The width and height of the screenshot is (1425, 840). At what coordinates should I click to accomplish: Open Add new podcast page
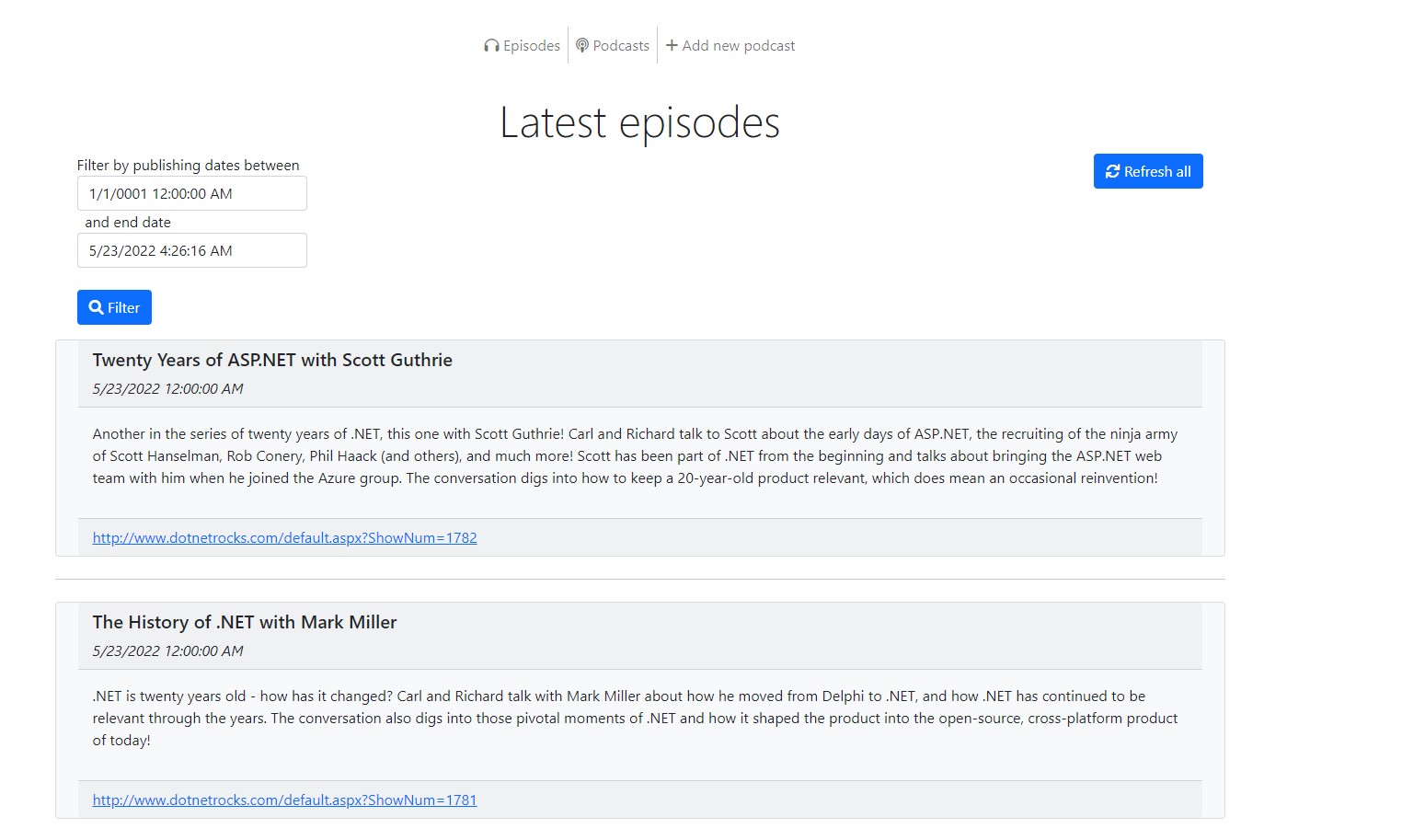click(730, 45)
